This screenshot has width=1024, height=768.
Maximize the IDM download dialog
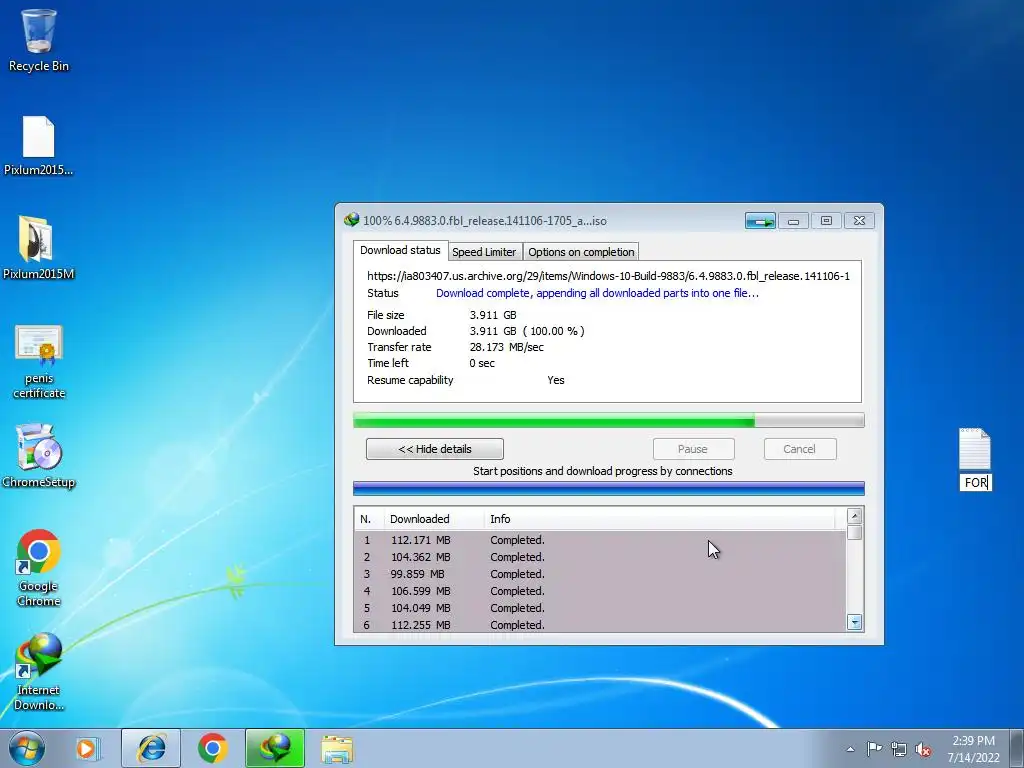coord(826,221)
